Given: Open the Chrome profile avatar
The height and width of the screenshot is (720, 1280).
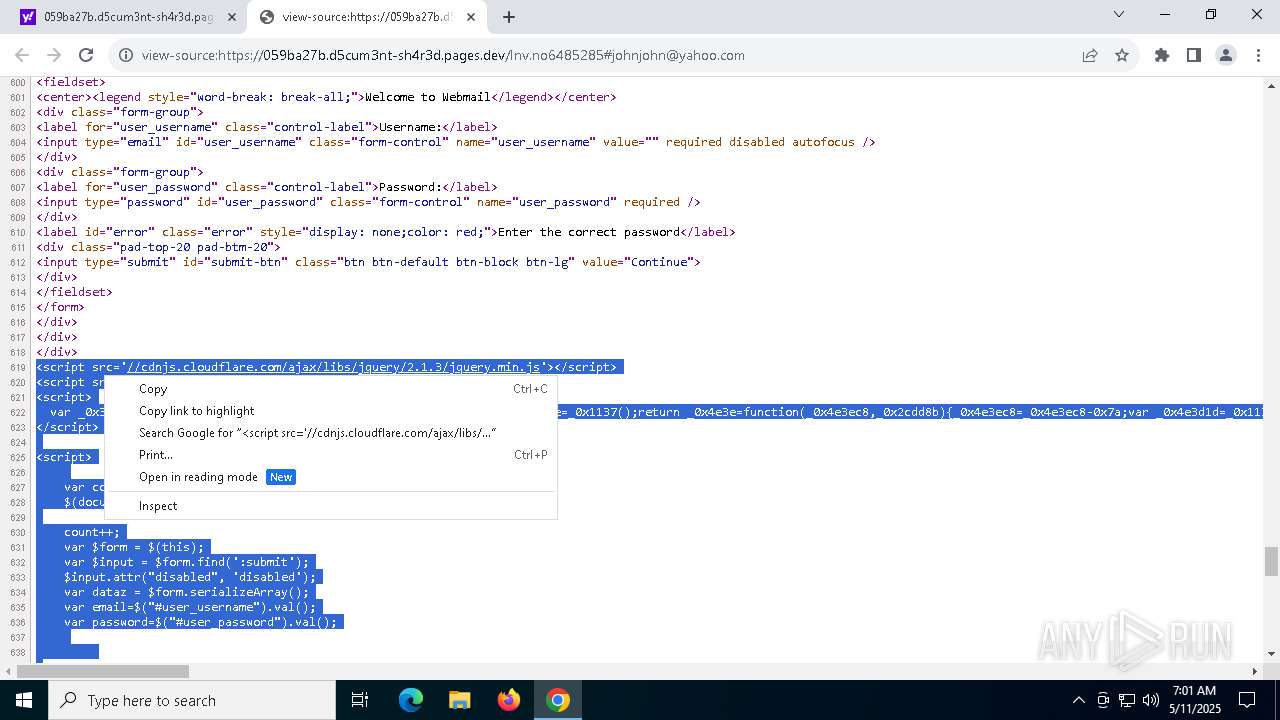Looking at the screenshot, I should click(1226, 55).
